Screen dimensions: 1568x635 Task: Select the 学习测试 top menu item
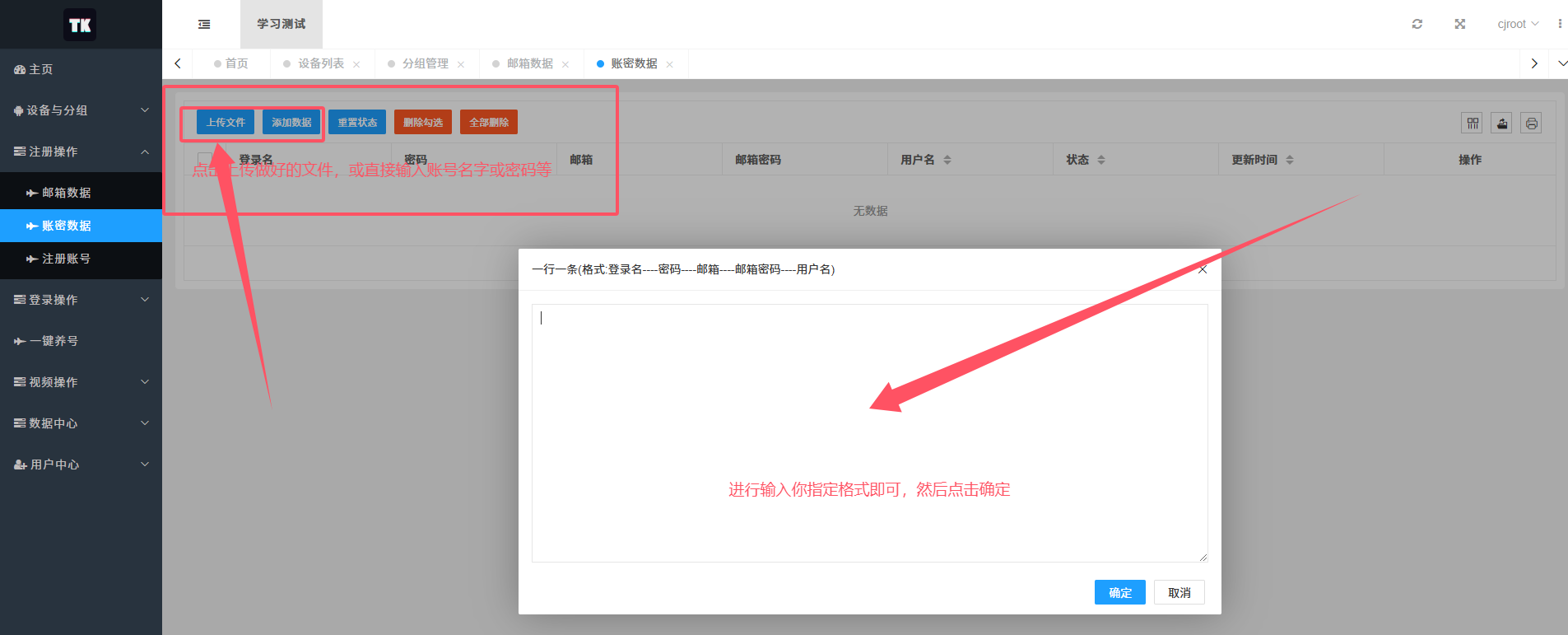click(x=281, y=24)
